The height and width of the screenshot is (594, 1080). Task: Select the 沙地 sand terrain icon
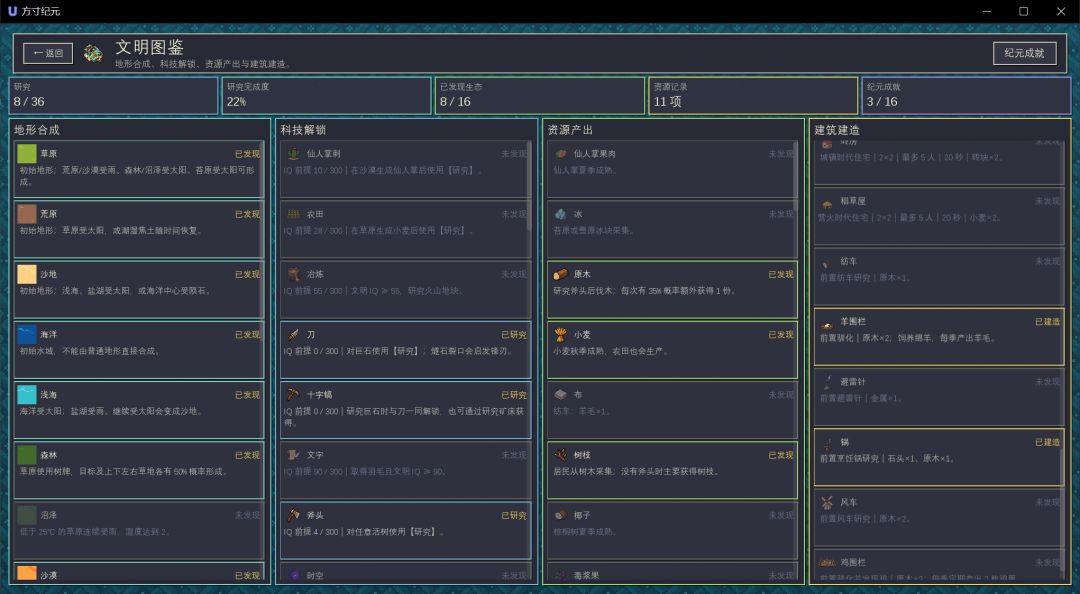[x=27, y=274]
